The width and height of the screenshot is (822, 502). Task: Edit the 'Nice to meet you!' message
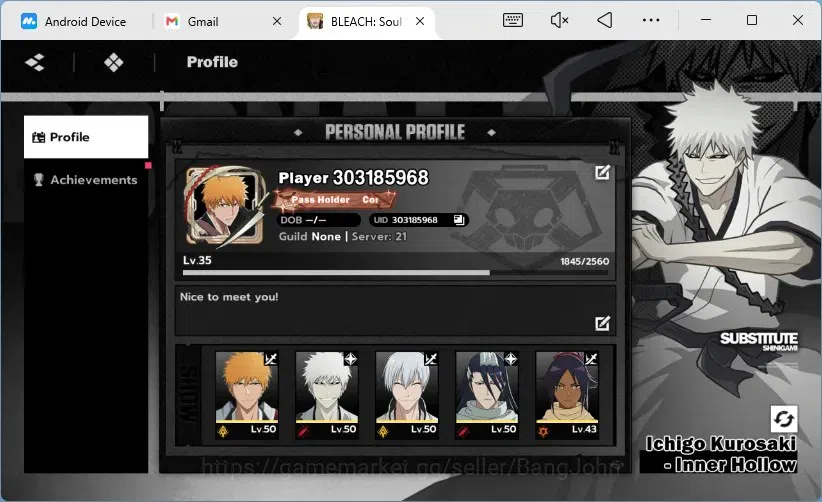click(x=602, y=323)
